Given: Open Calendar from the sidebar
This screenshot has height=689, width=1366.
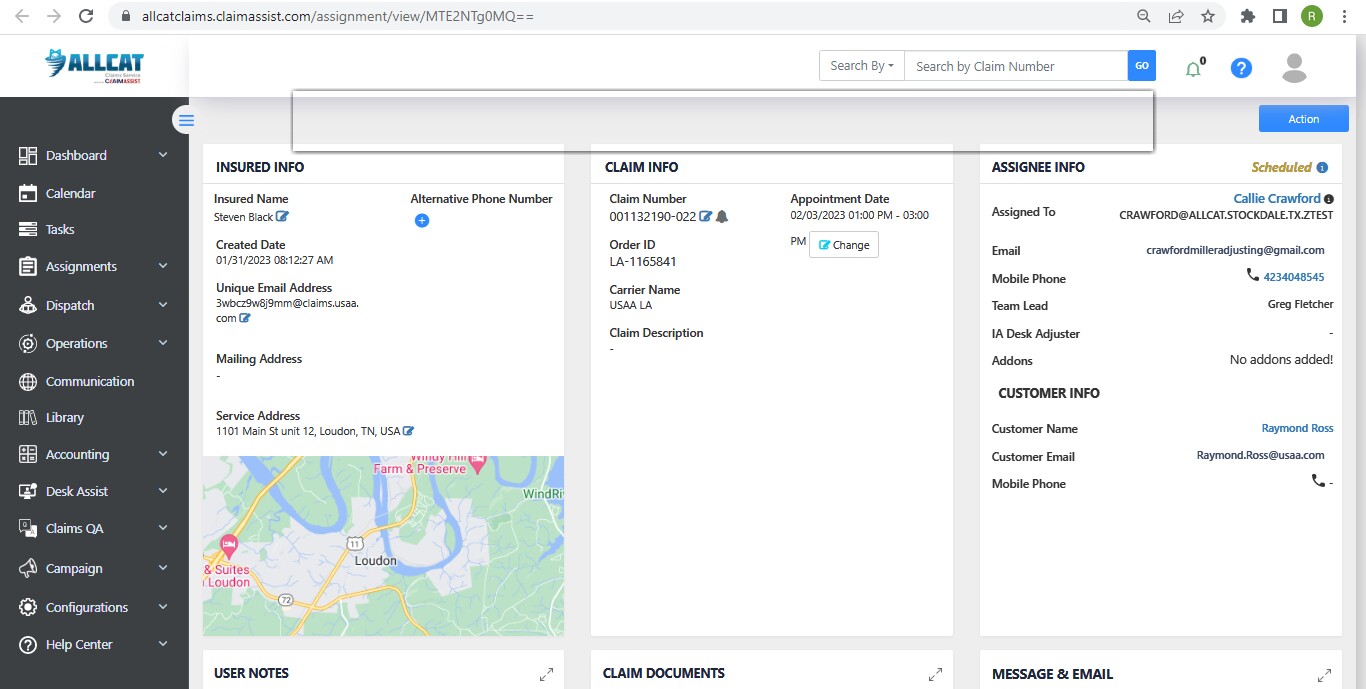Looking at the screenshot, I should pyautogui.click(x=70, y=193).
